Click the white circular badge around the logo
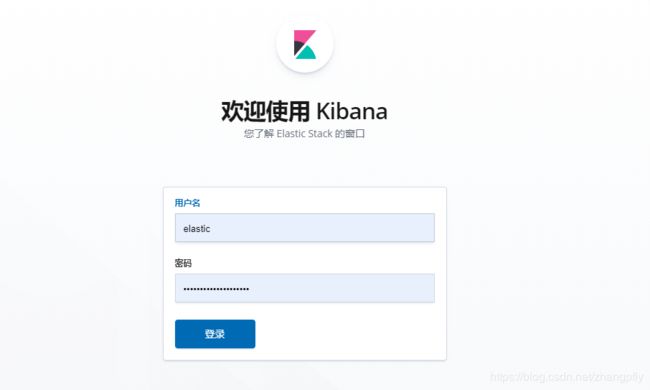This screenshot has width=650, height=390. 305,44
